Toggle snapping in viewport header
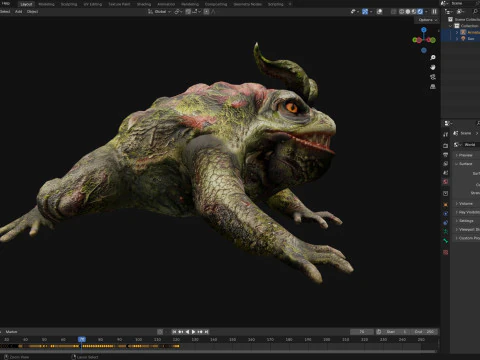Viewport: 480px width, 360px height. coord(188,12)
